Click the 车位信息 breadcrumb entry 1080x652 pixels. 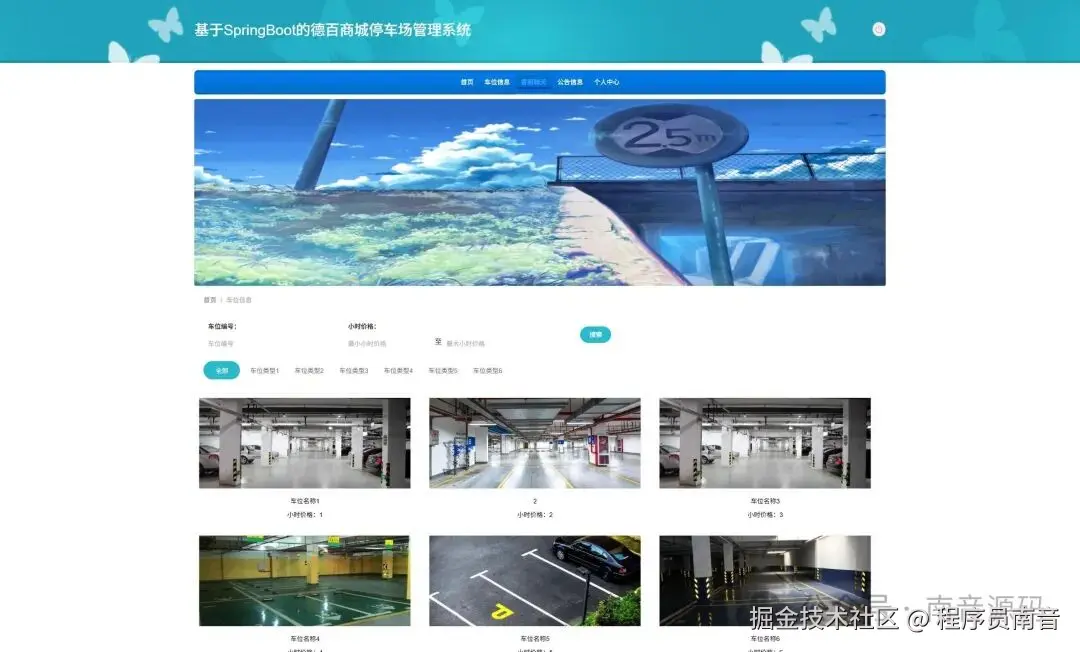[238, 299]
